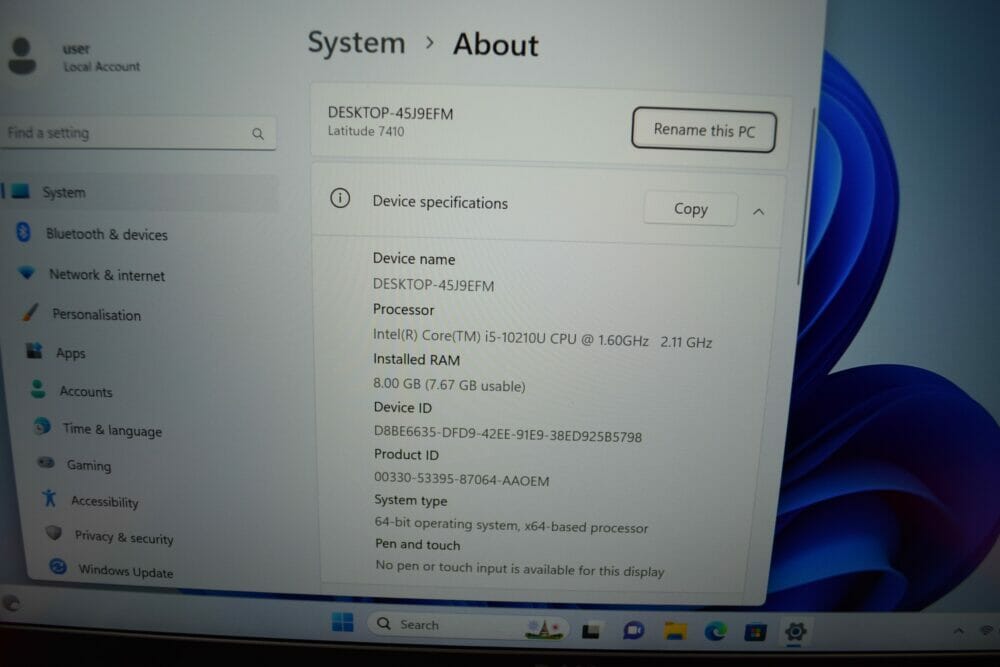Click the info icon beside Device specifications
The height and width of the screenshot is (667, 1000).
point(340,198)
